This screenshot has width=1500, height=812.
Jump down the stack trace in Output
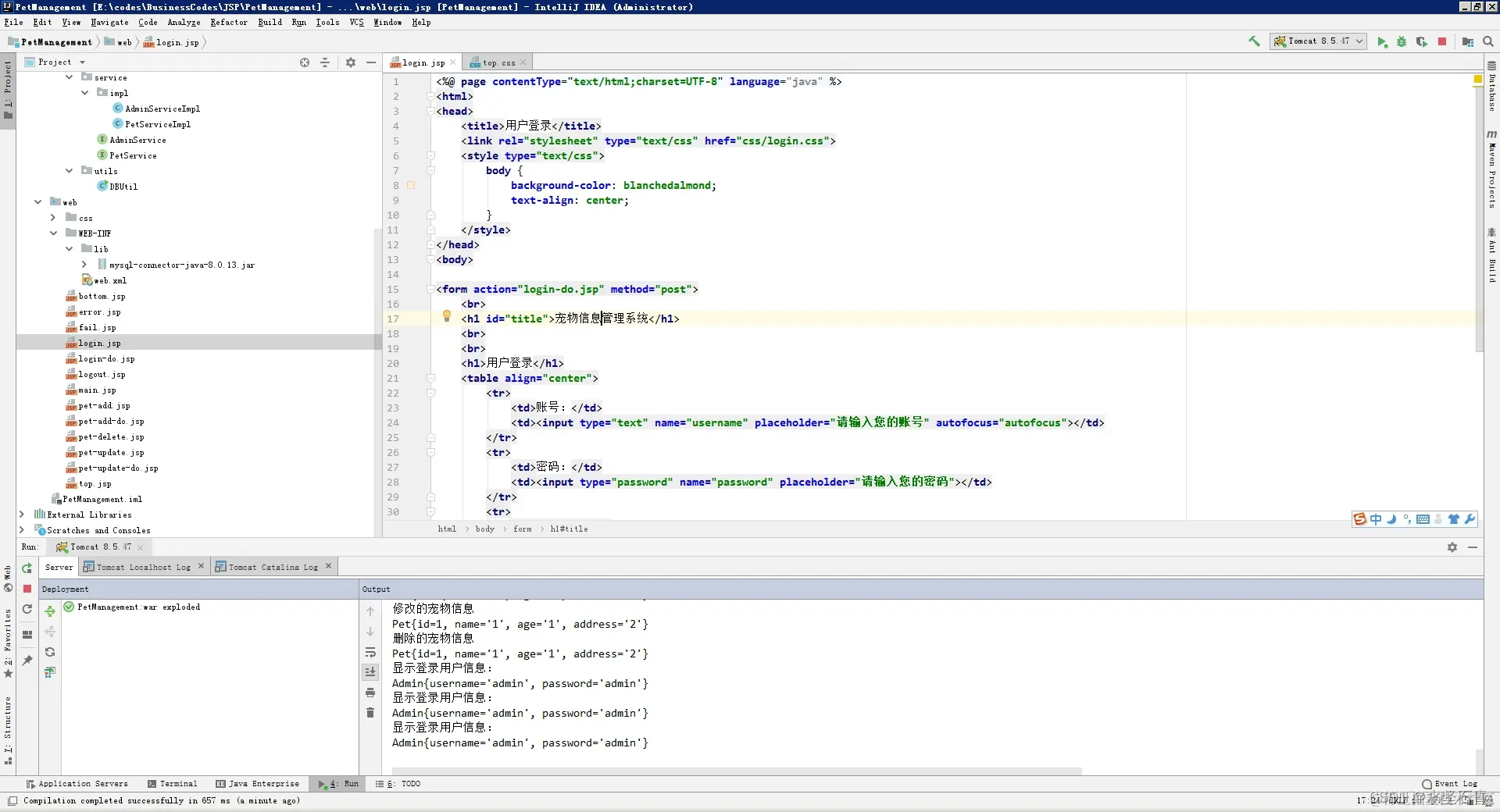370,632
